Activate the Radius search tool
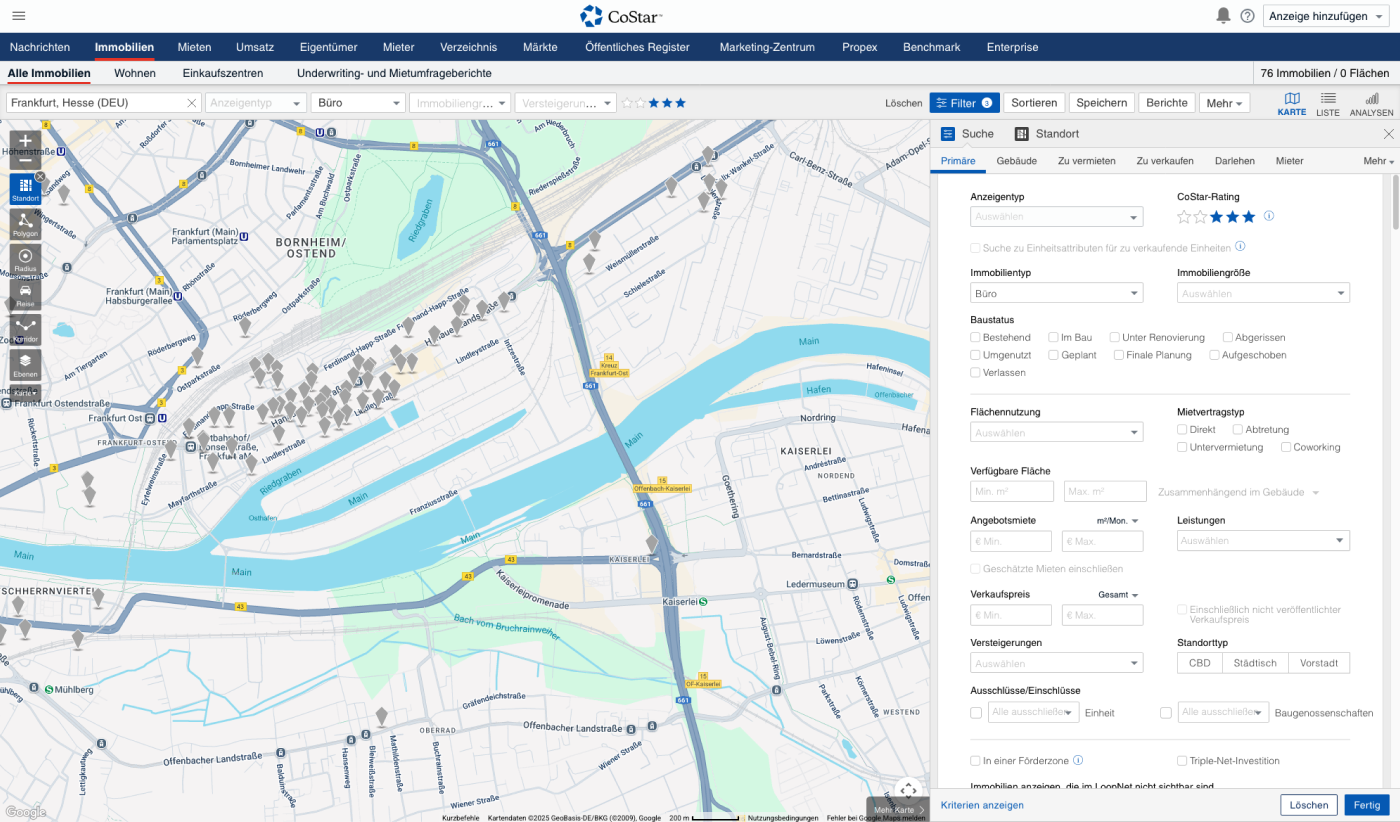This screenshot has height=822, width=1400. (26, 260)
